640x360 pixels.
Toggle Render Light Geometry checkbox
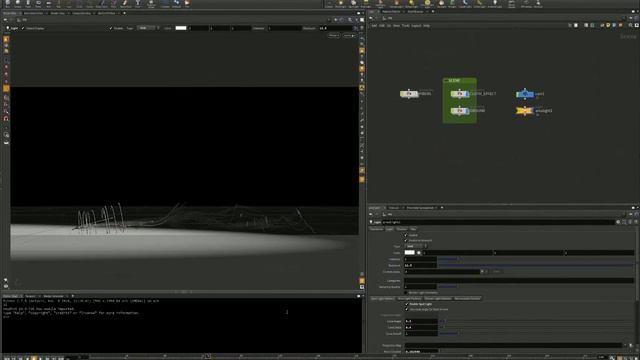coord(406,292)
